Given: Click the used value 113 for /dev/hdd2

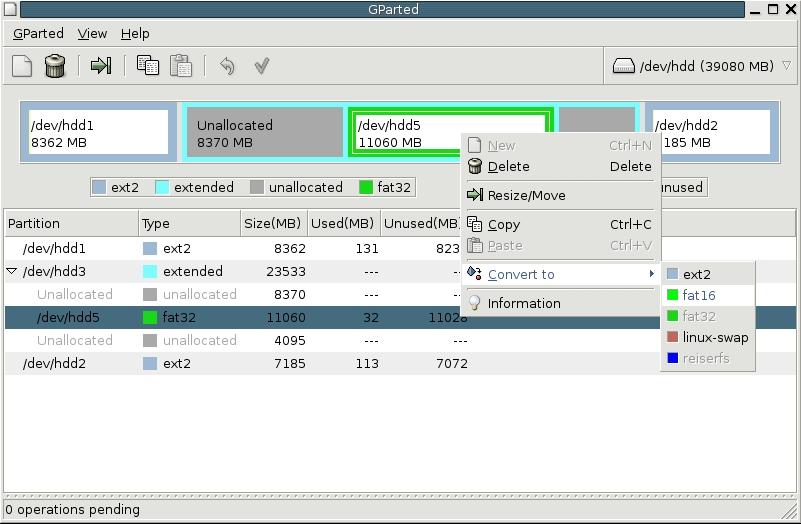Looking at the screenshot, I should click(x=367, y=363).
